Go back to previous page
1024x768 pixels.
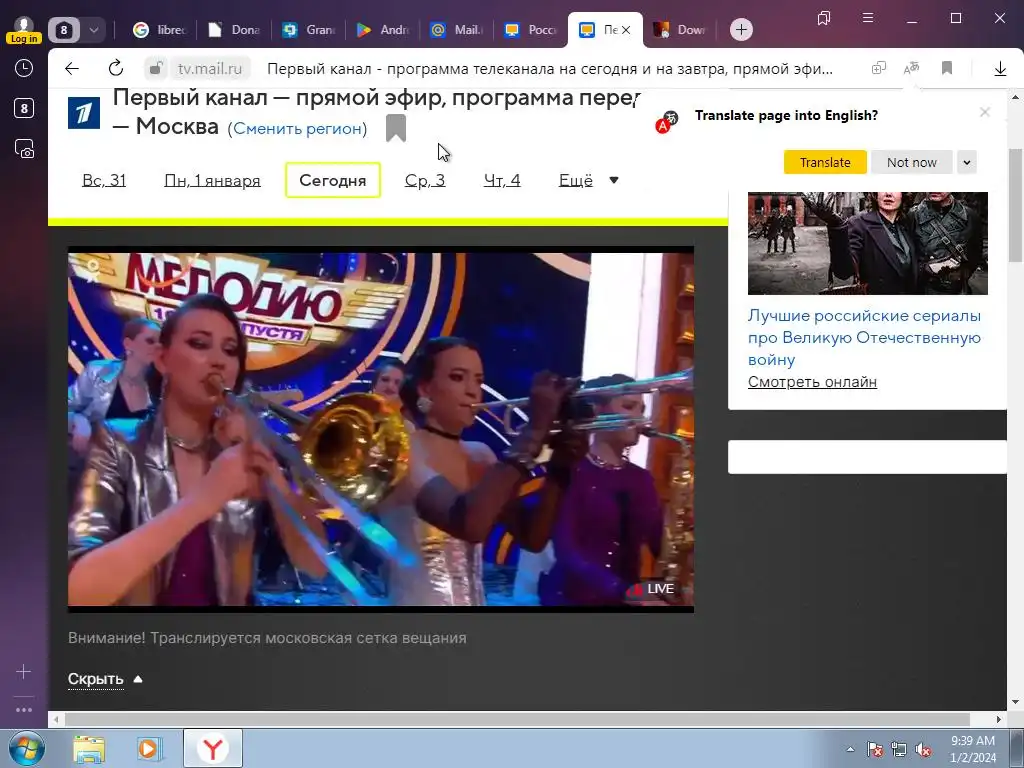tap(72, 69)
